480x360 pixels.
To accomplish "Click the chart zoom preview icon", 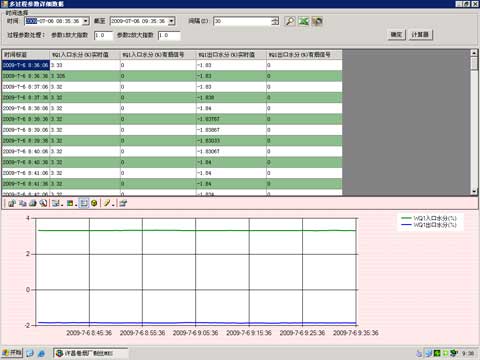I will 43,203.
